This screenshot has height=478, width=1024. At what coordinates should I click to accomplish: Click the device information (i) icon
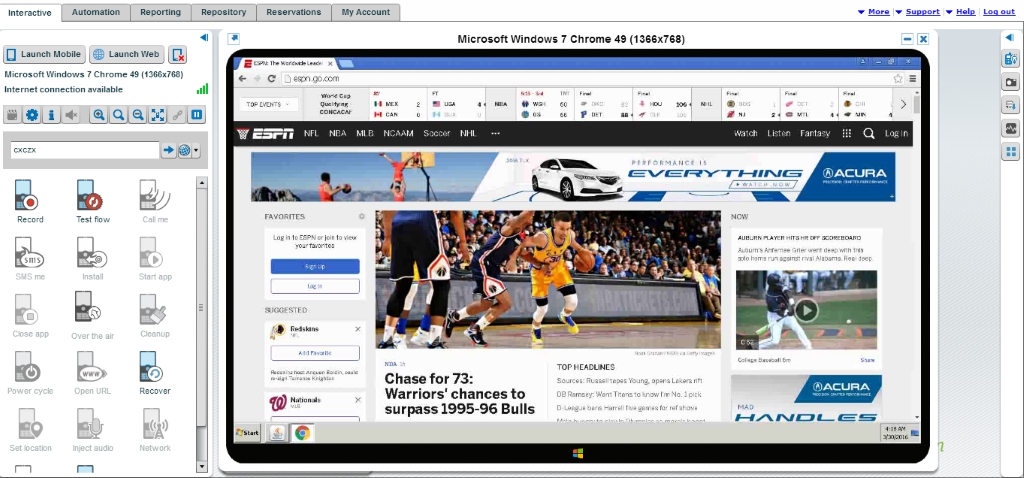(52, 116)
